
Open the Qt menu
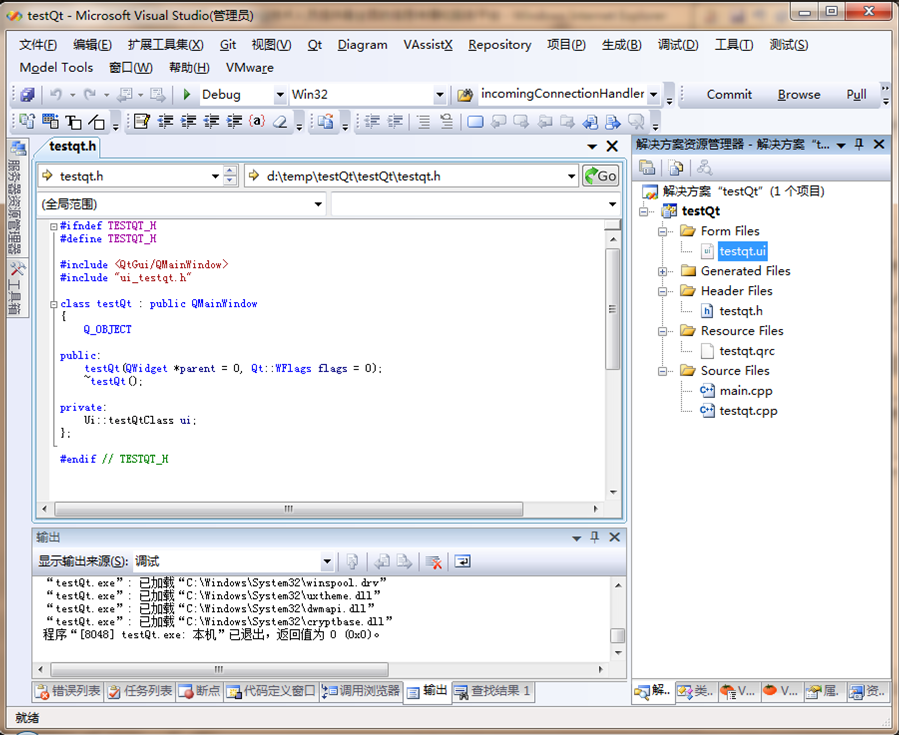[x=314, y=44]
